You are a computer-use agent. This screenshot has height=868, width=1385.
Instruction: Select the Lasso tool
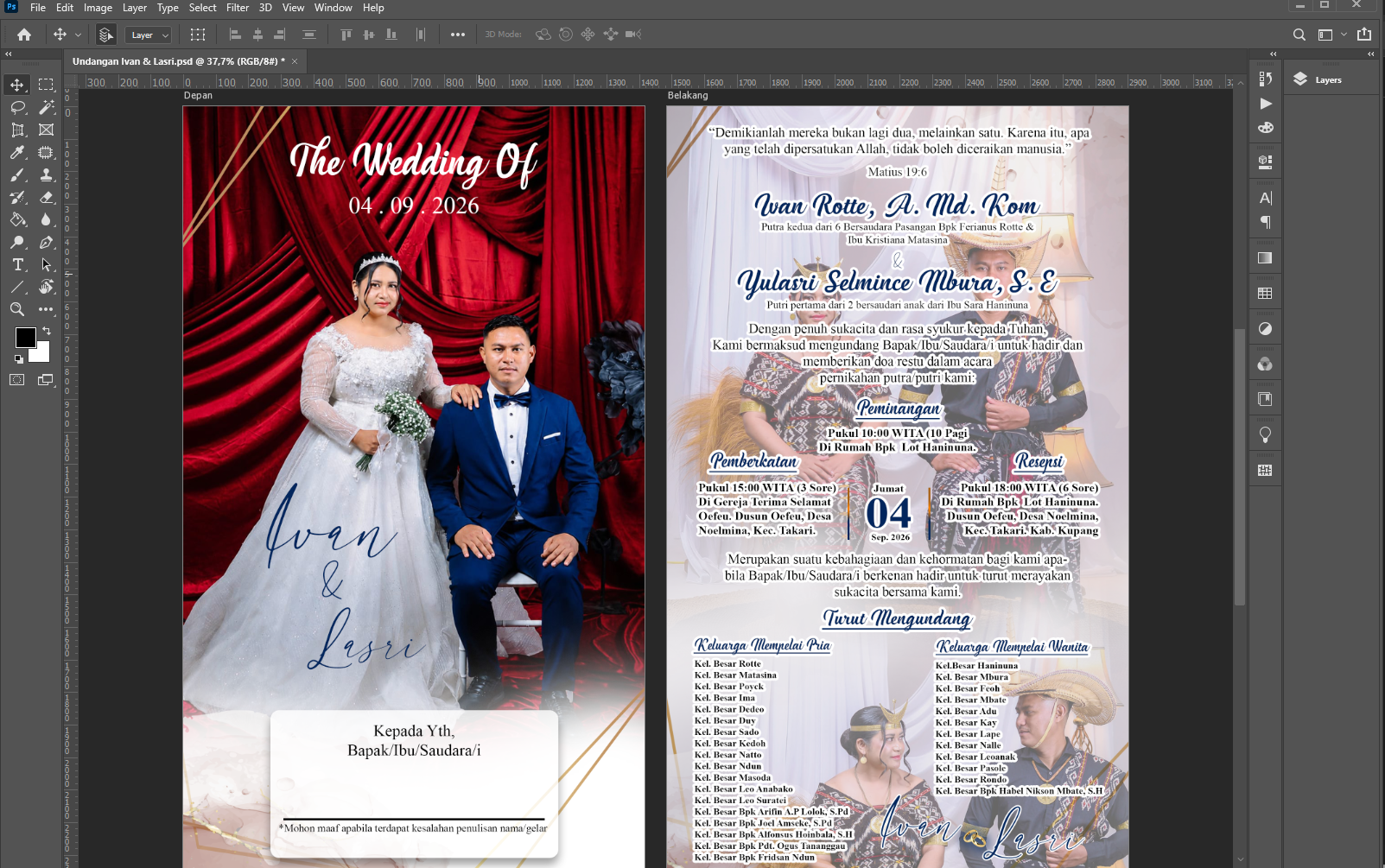click(x=17, y=107)
